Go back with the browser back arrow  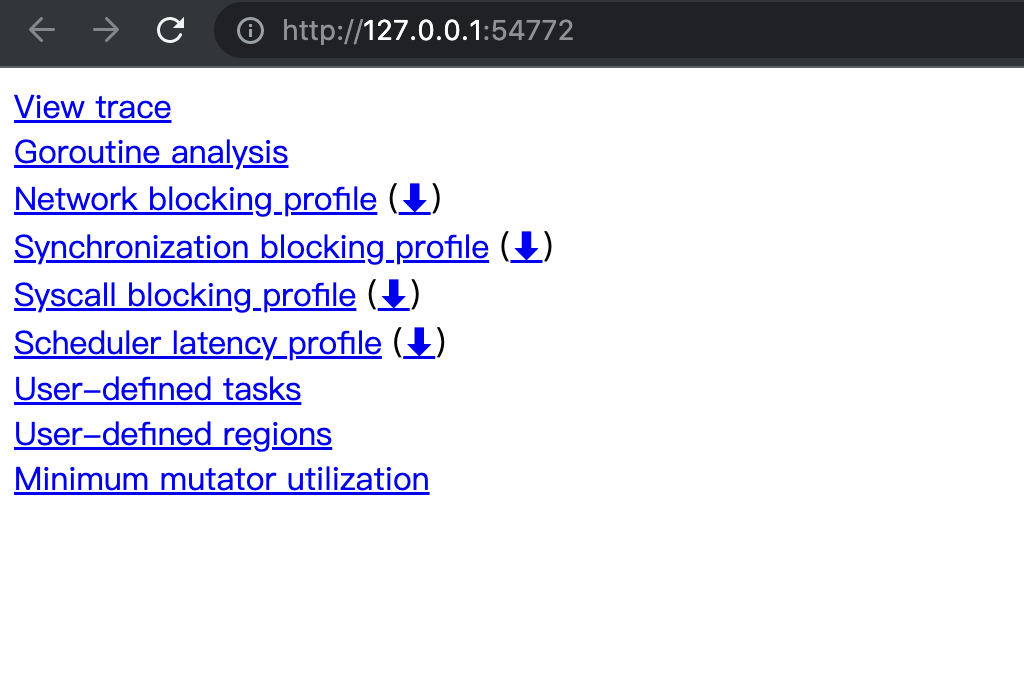coord(42,30)
